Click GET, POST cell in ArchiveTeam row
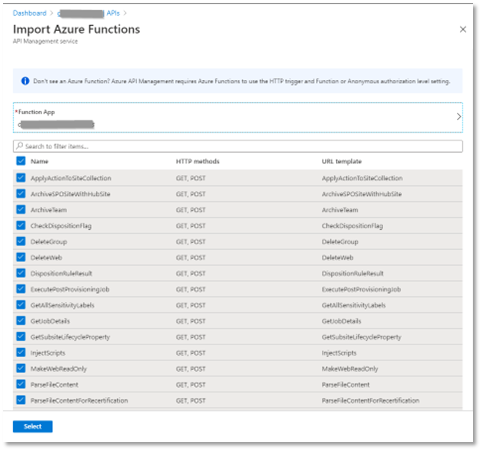Viewport: 482px width, 451px height. coord(191,210)
